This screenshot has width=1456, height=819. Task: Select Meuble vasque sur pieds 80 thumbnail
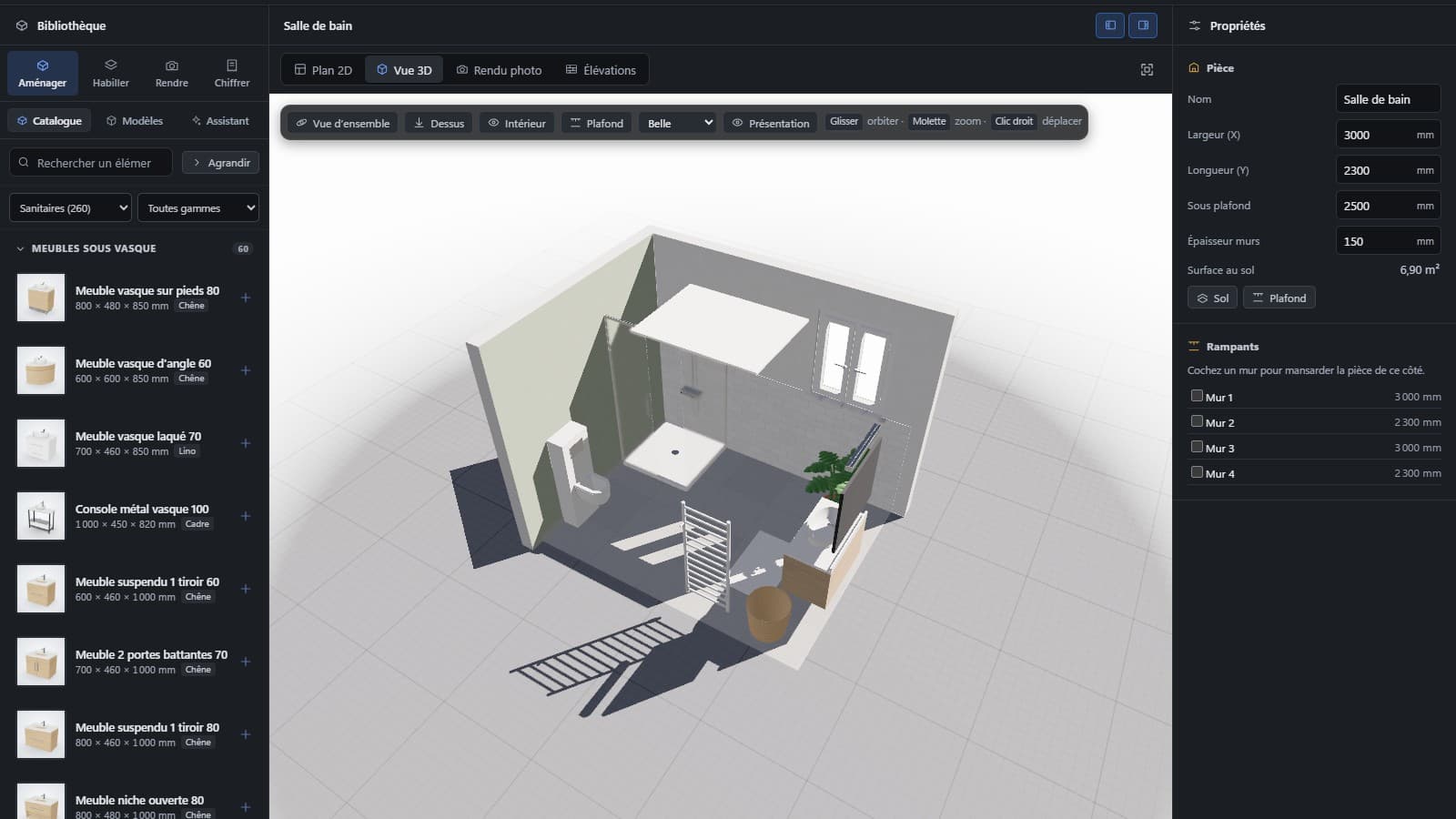(x=41, y=298)
